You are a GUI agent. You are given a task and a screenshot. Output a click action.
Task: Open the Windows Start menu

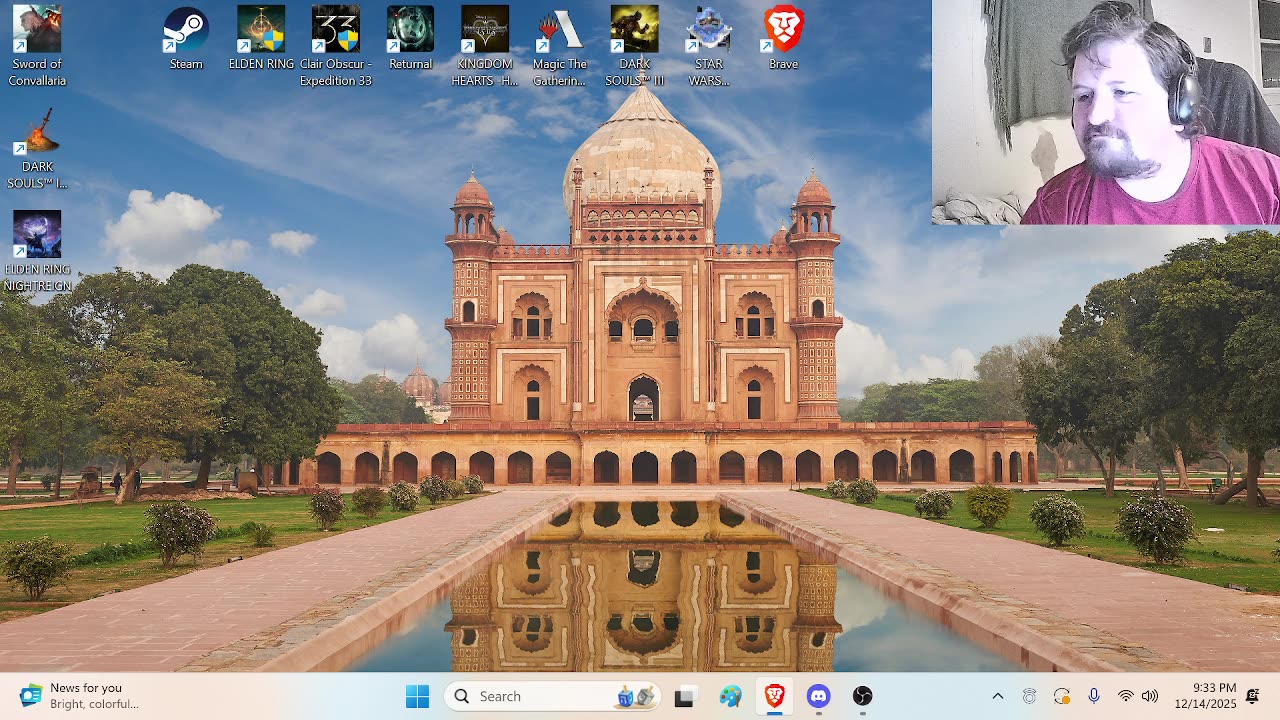[x=418, y=696]
